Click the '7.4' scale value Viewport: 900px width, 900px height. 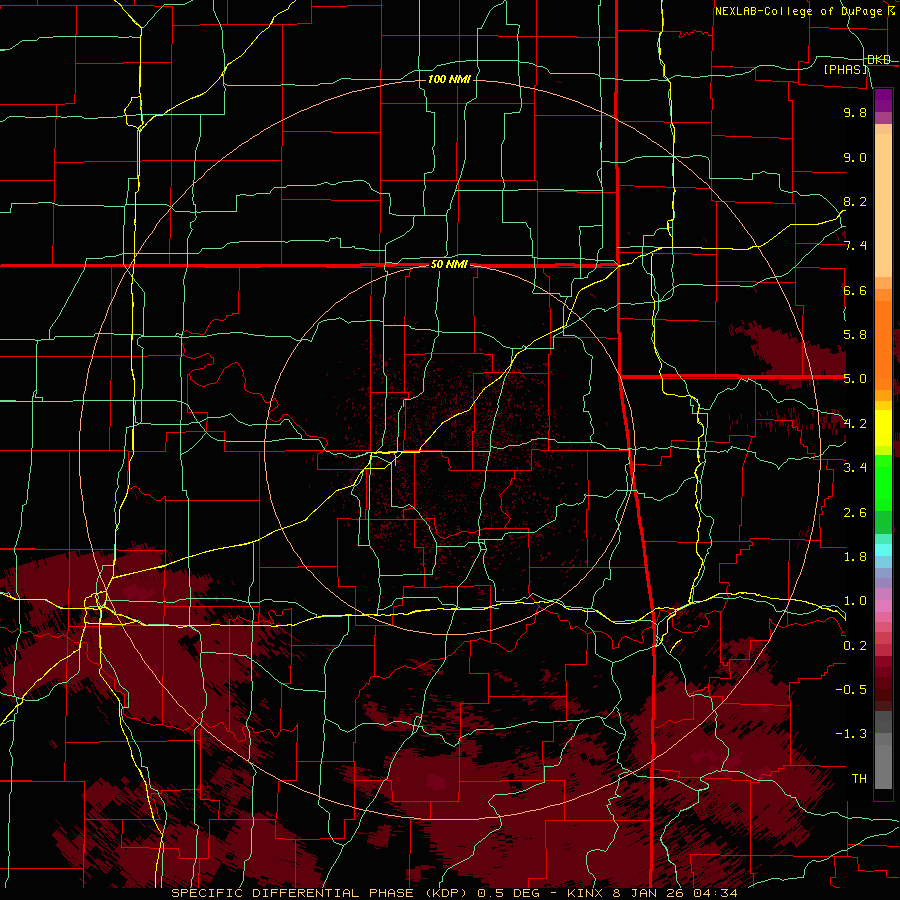click(855, 246)
